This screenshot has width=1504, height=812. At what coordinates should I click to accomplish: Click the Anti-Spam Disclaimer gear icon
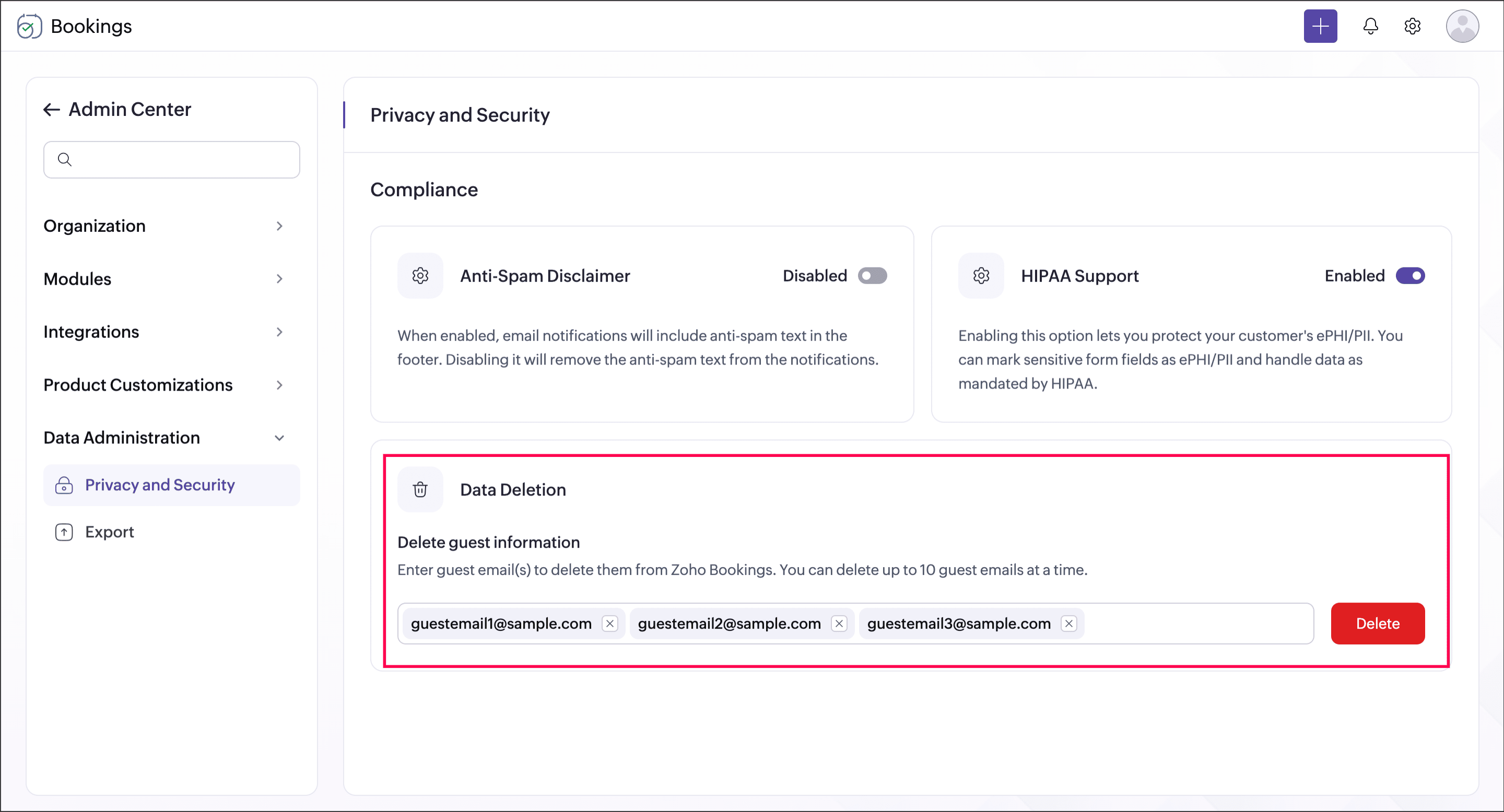[420, 276]
